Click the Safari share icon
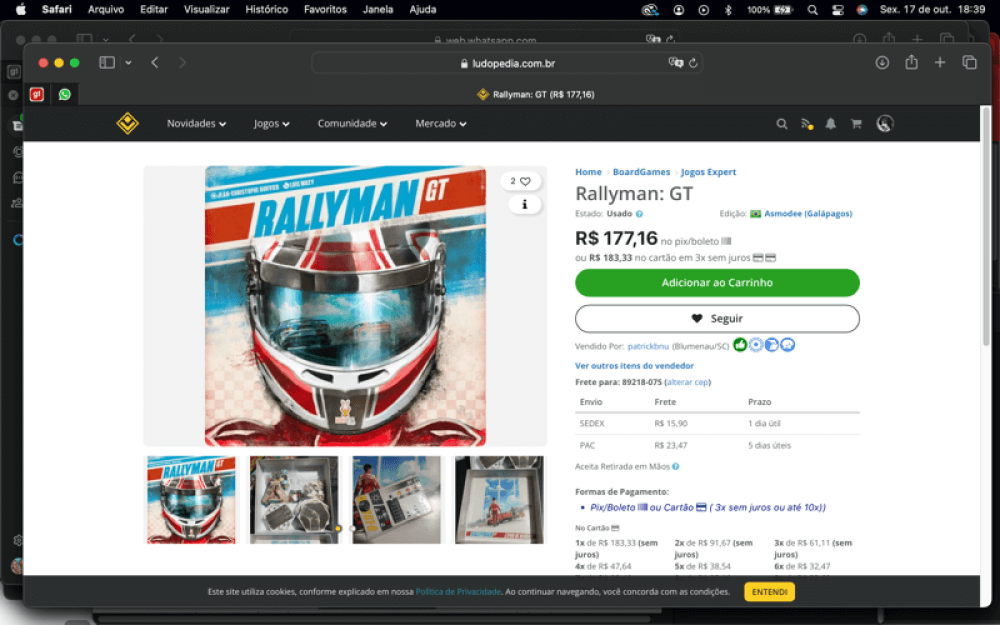The height and width of the screenshot is (625, 1000). click(x=911, y=63)
